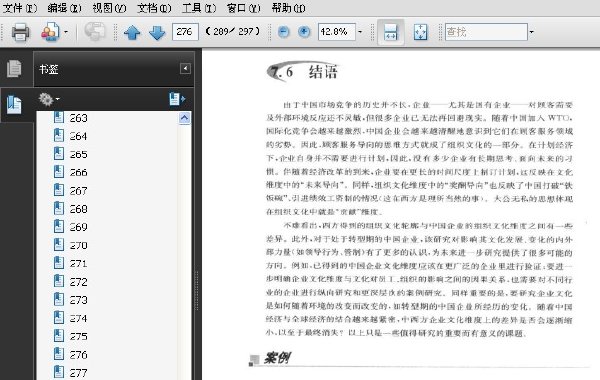
Task: Select bookmark 277
Action: (x=78, y=373)
